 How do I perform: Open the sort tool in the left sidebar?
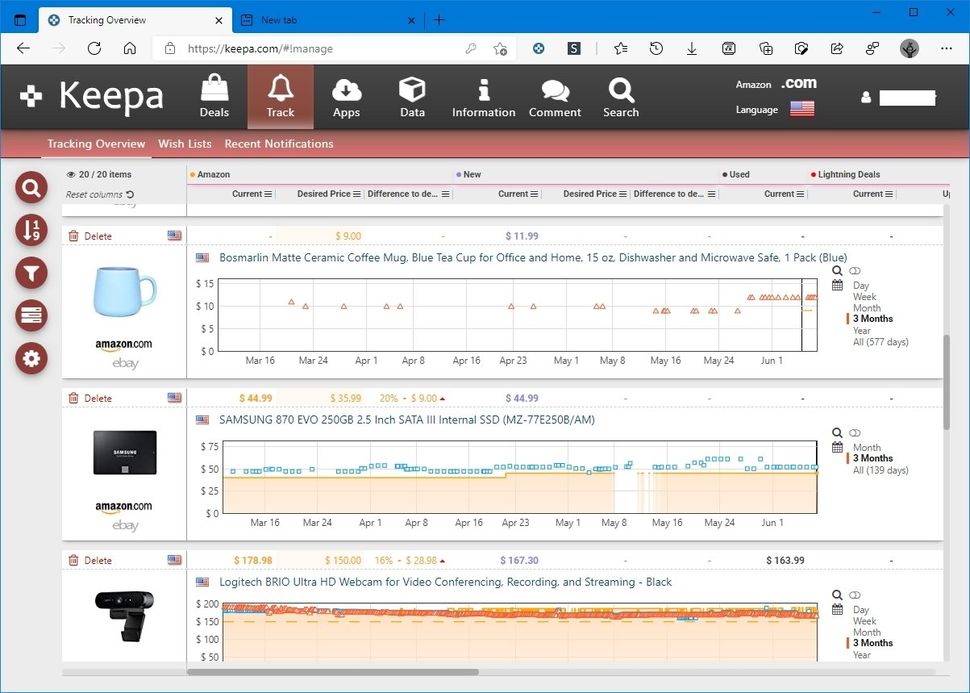(x=30, y=230)
